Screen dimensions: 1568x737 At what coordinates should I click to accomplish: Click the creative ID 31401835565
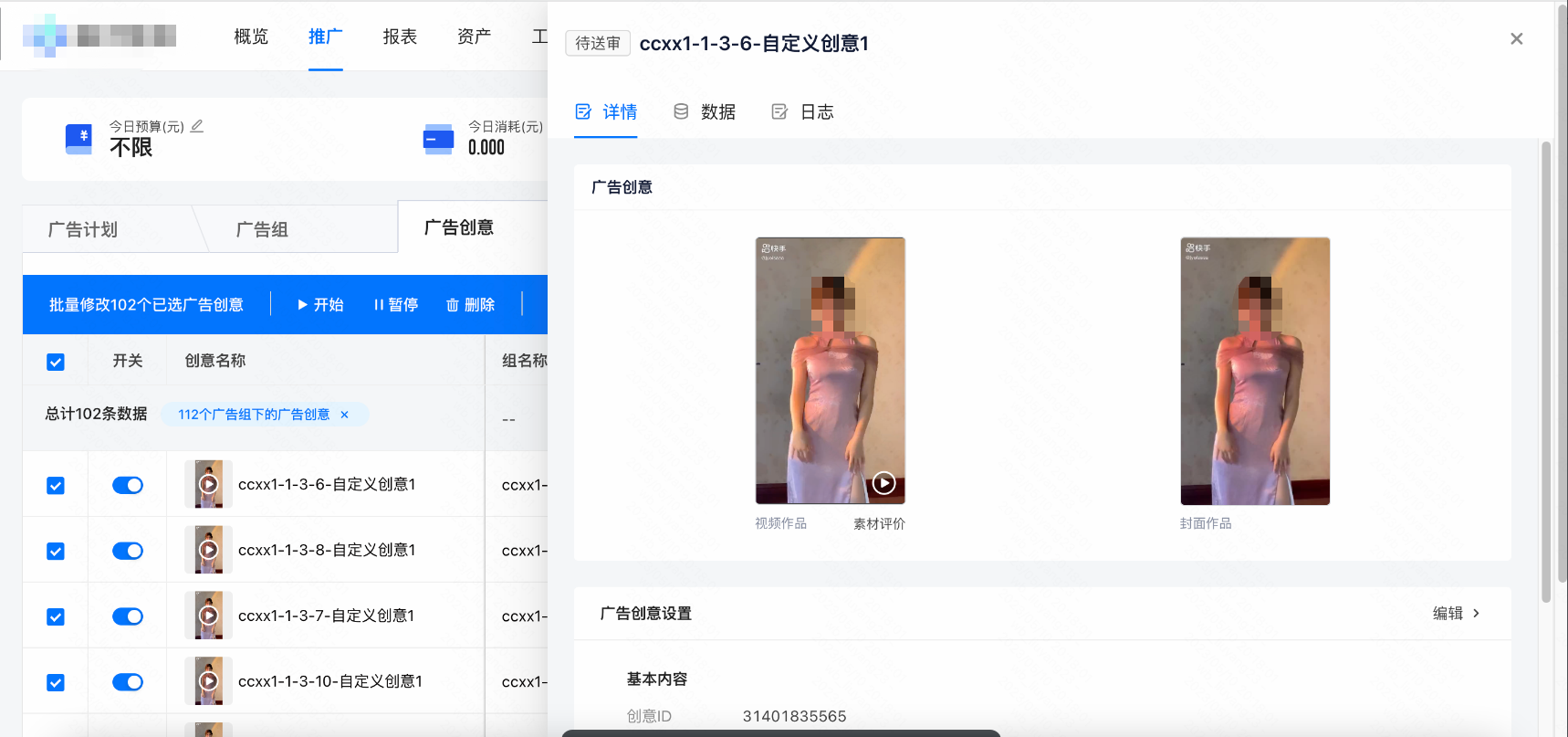tap(794, 716)
